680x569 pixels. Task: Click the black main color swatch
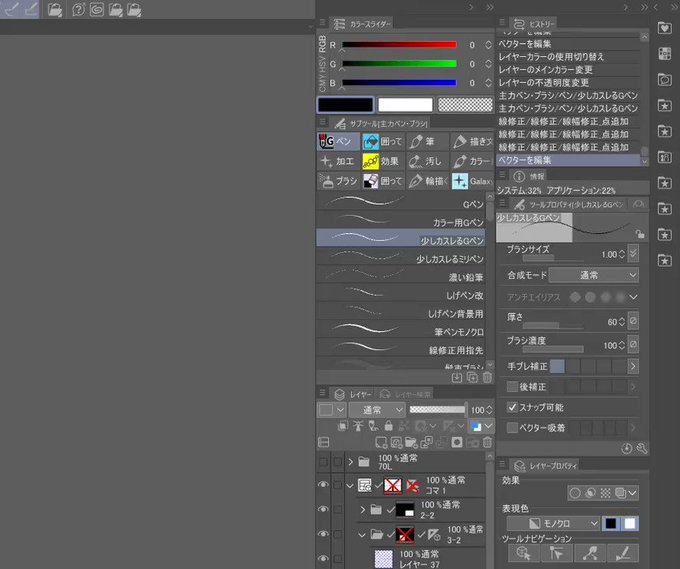coord(345,105)
